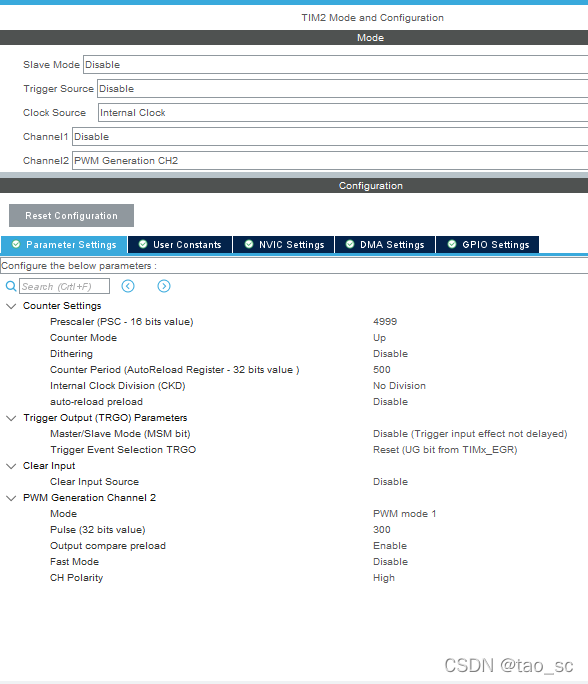Click the Dithering parameter label
This screenshot has width=588, height=684.
[x=71, y=354]
